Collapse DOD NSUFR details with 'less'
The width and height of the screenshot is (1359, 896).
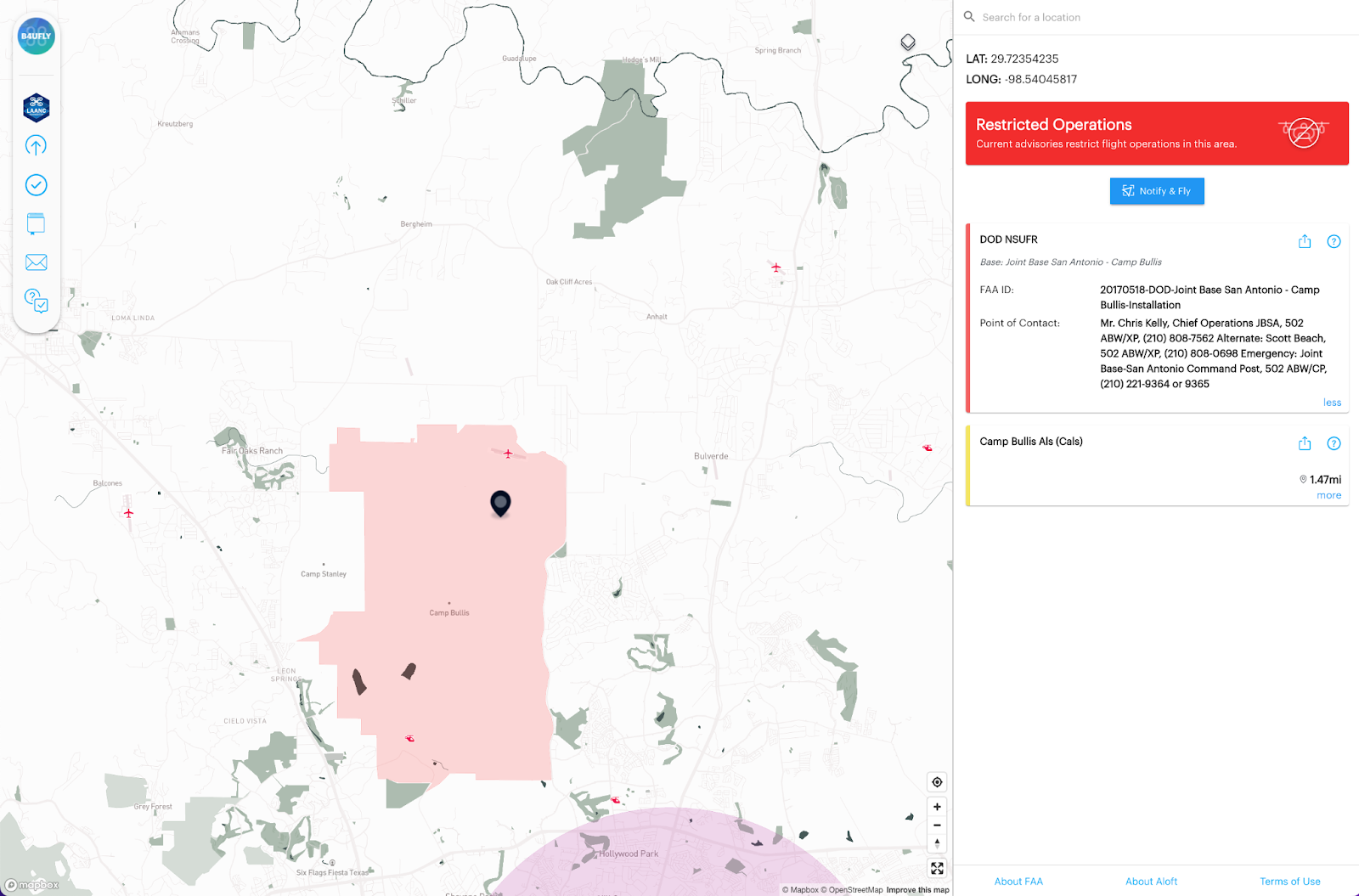point(1332,403)
